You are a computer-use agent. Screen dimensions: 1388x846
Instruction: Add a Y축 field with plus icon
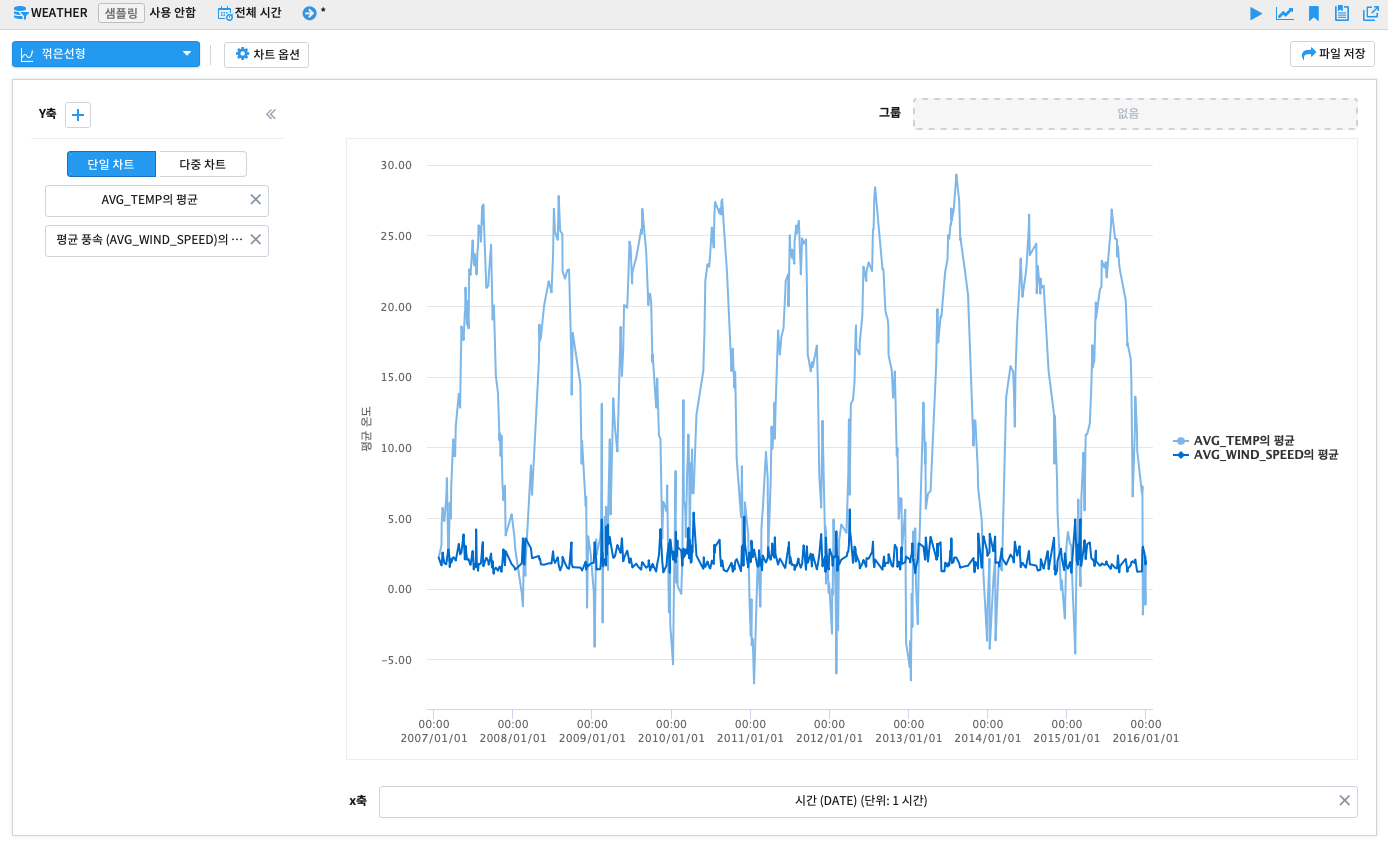tap(78, 115)
